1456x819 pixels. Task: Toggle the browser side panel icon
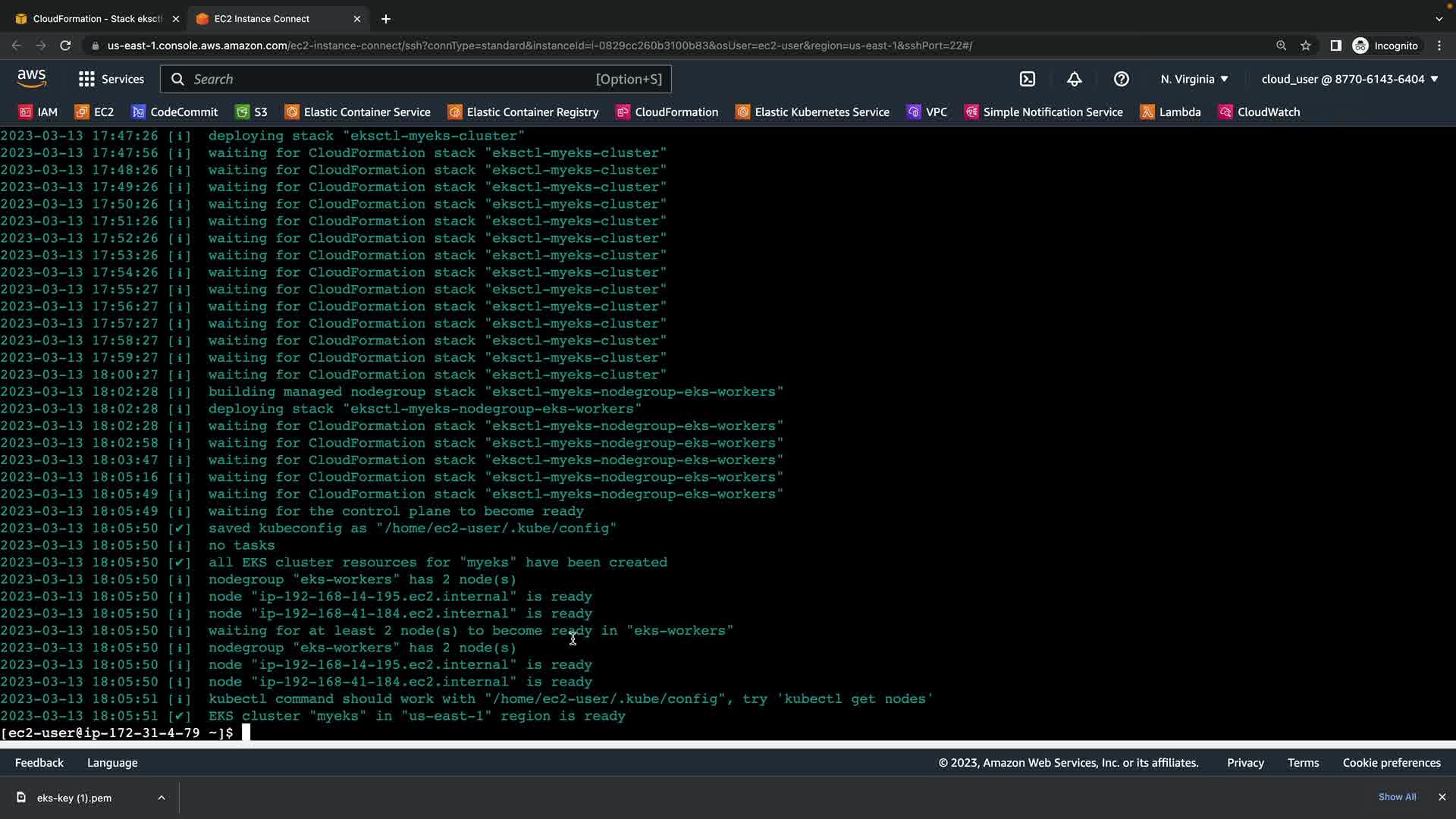point(1335,45)
